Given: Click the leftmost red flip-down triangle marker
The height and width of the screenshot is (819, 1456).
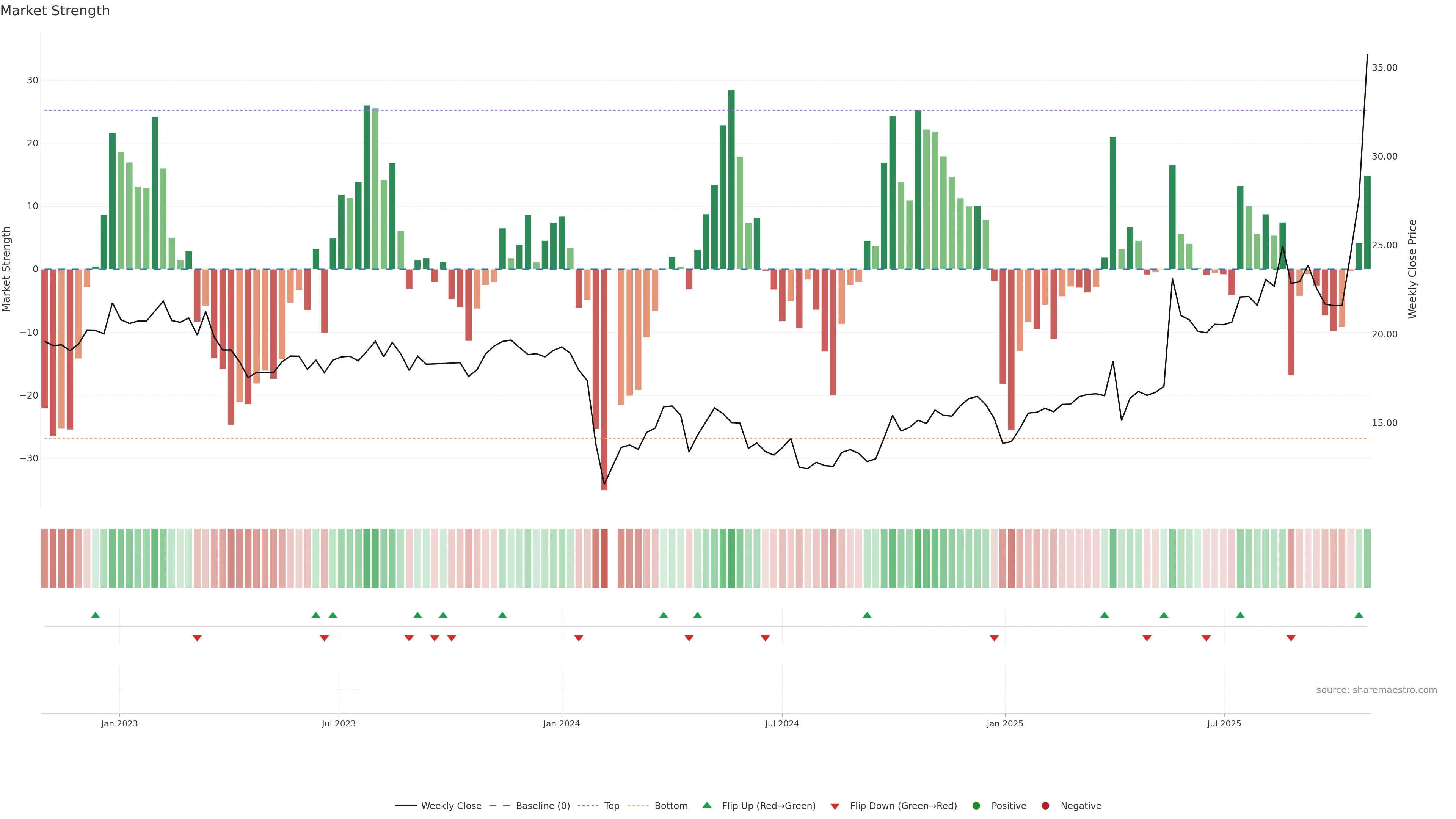Looking at the screenshot, I should (x=197, y=638).
